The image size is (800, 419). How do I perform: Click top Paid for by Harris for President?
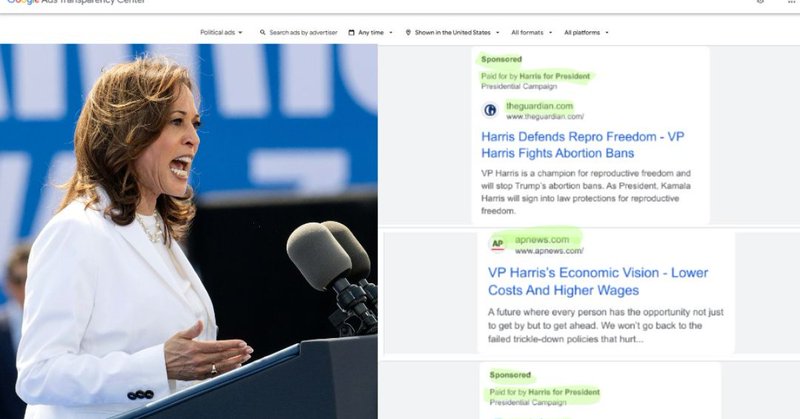coord(535,76)
